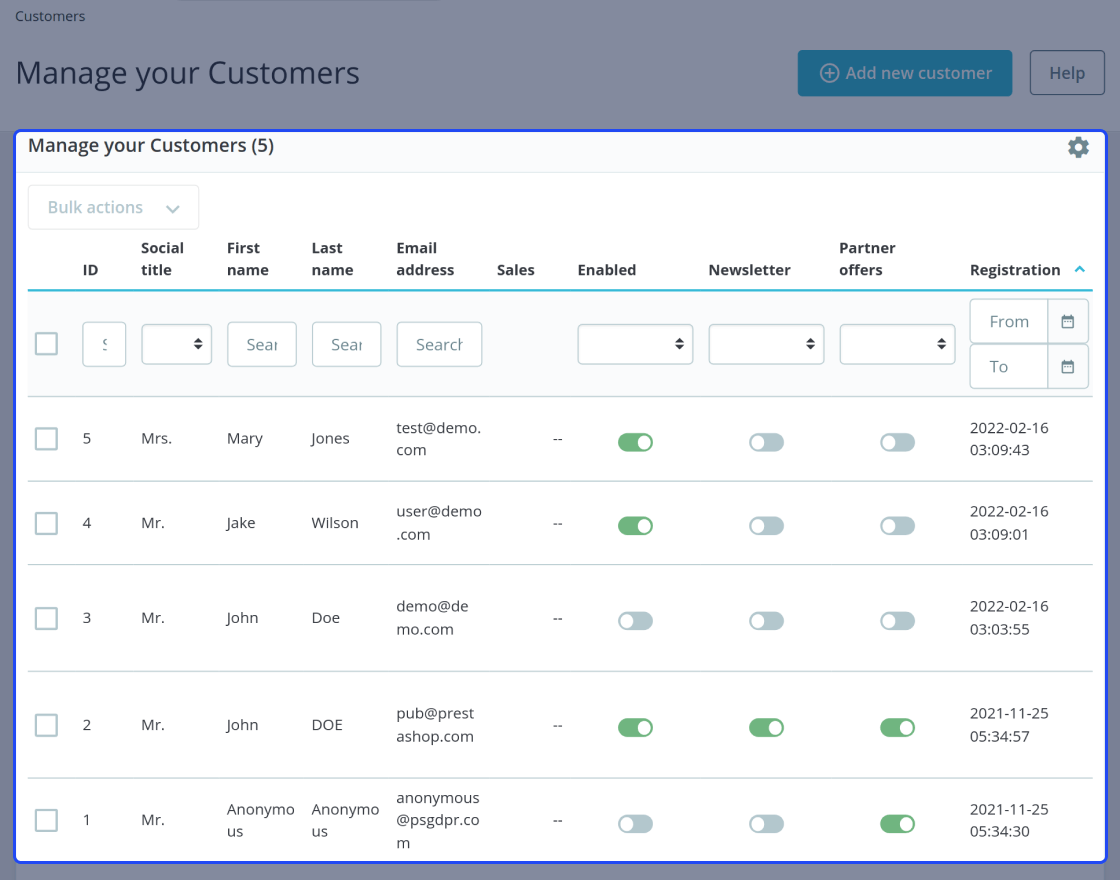This screenshot has height=880, width=1120.
Task: Click the Registration sort arrow icon
Action: 1079,269
